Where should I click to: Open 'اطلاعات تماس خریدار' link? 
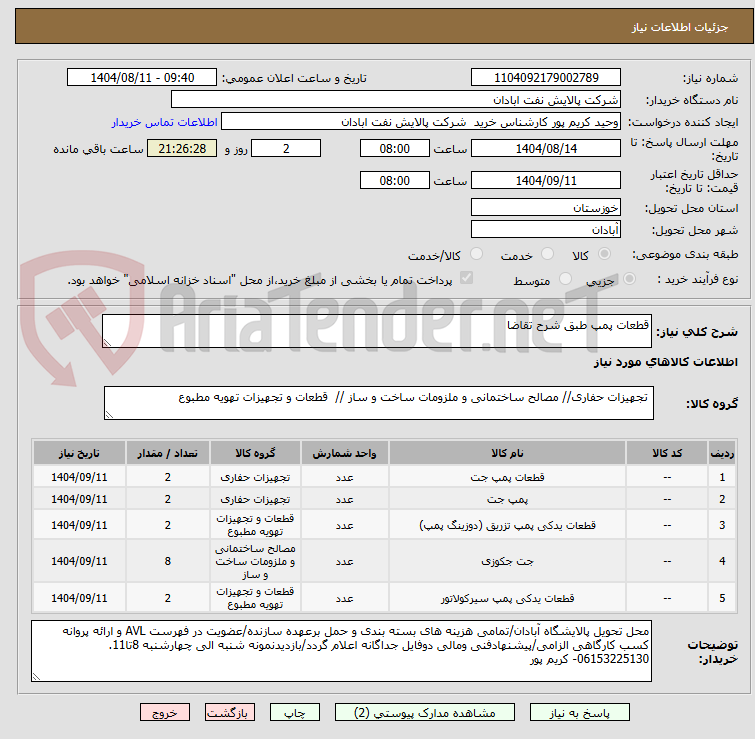pyautogui.click(x=165, y=122)
